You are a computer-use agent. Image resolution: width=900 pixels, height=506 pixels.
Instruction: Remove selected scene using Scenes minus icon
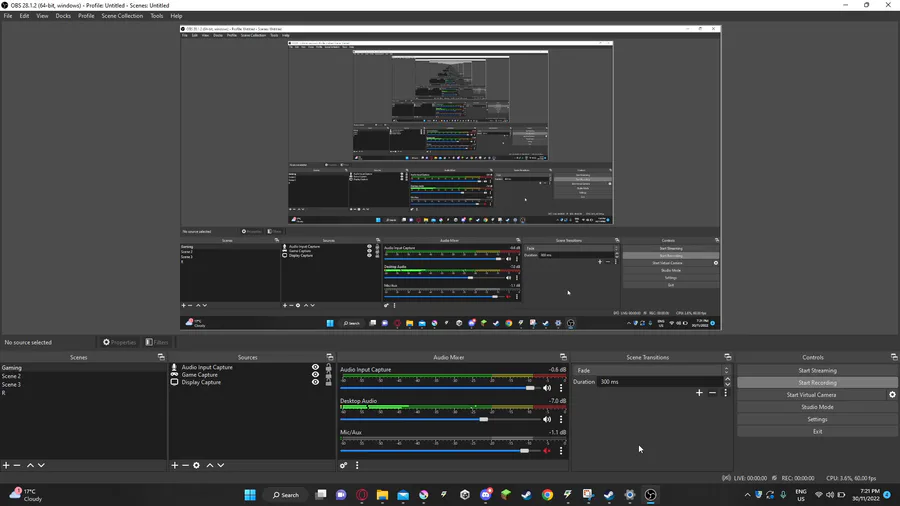point(17,465)
